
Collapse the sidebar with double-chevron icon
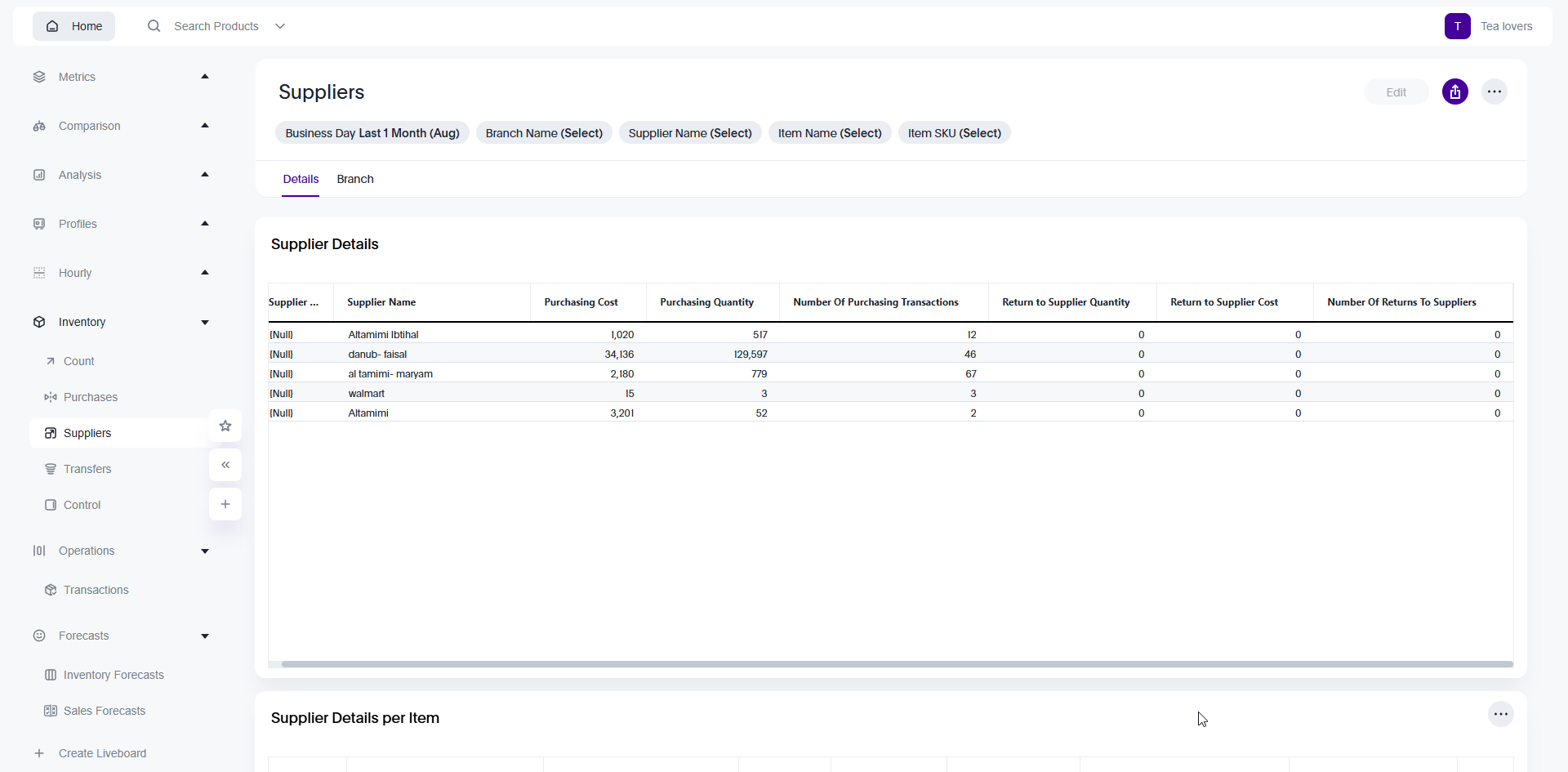coord(225,465)
